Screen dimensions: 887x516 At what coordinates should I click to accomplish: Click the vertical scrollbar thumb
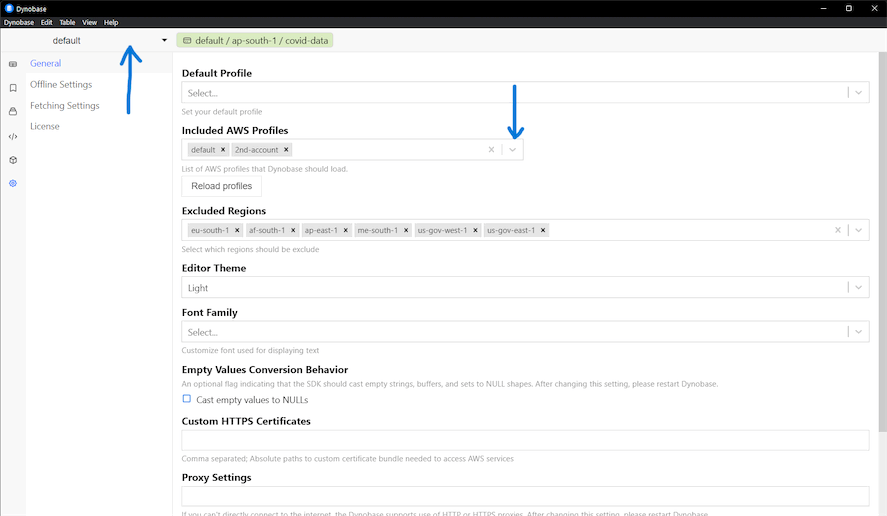(882, 242)
